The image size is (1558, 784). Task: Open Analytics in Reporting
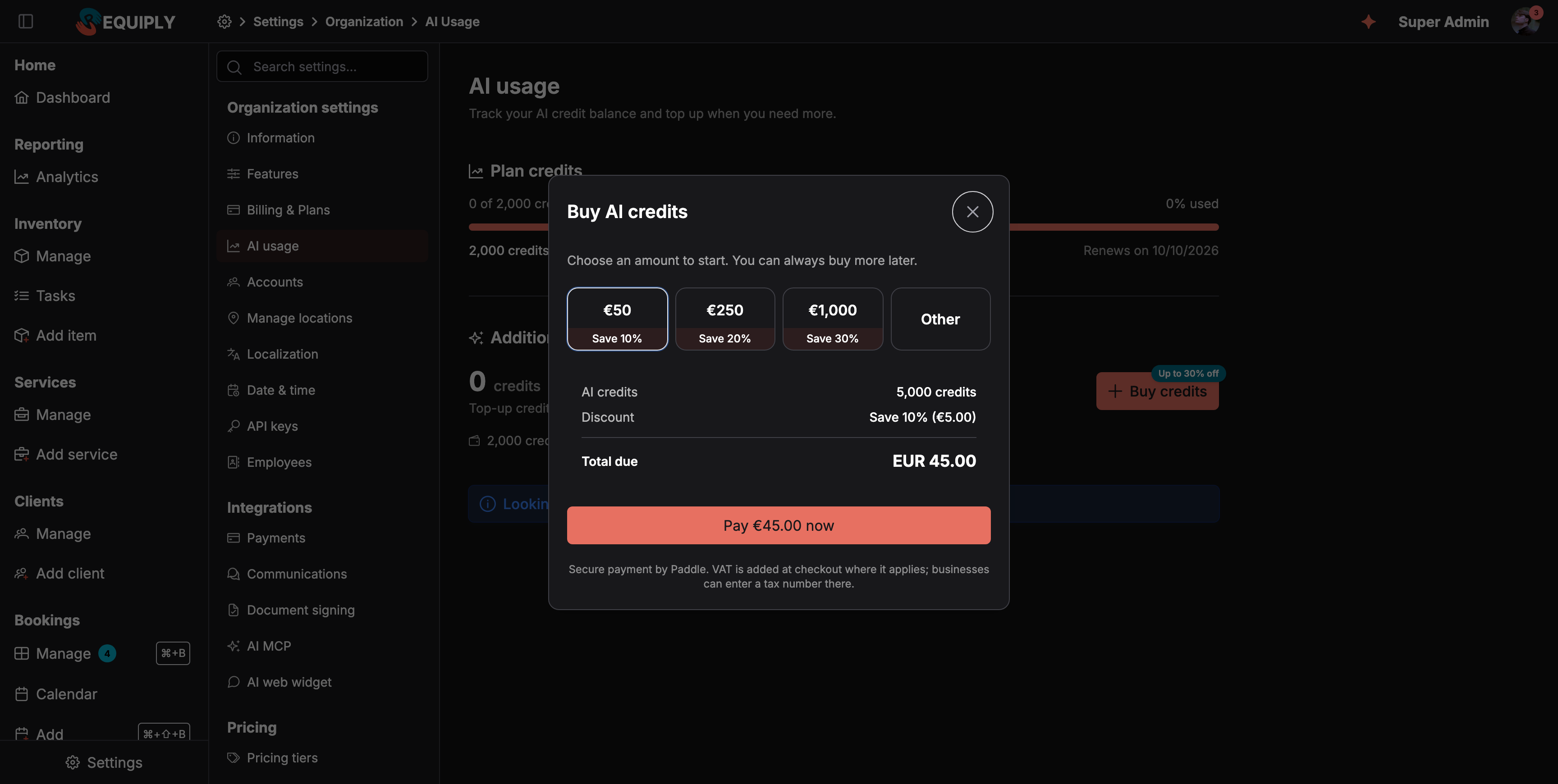[56, 177]
